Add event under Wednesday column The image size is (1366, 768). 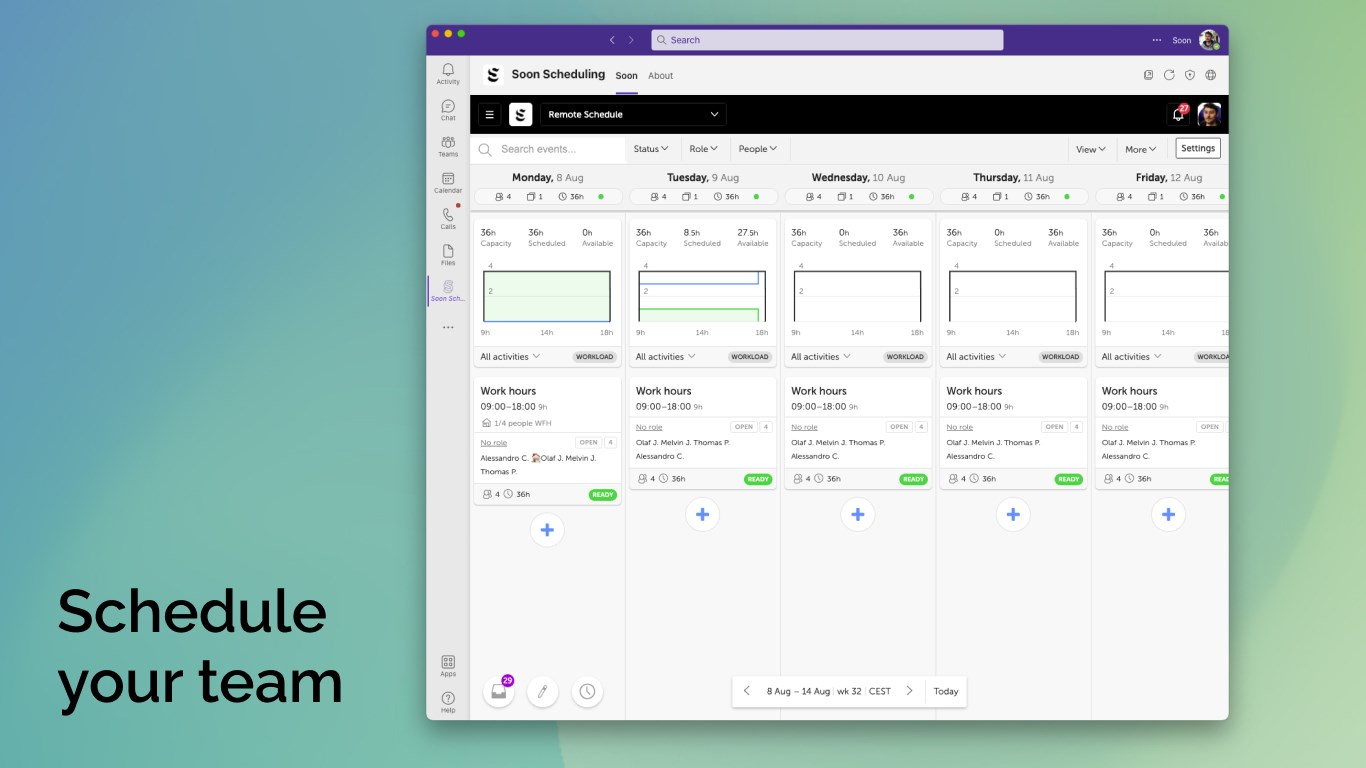[857, 514]
